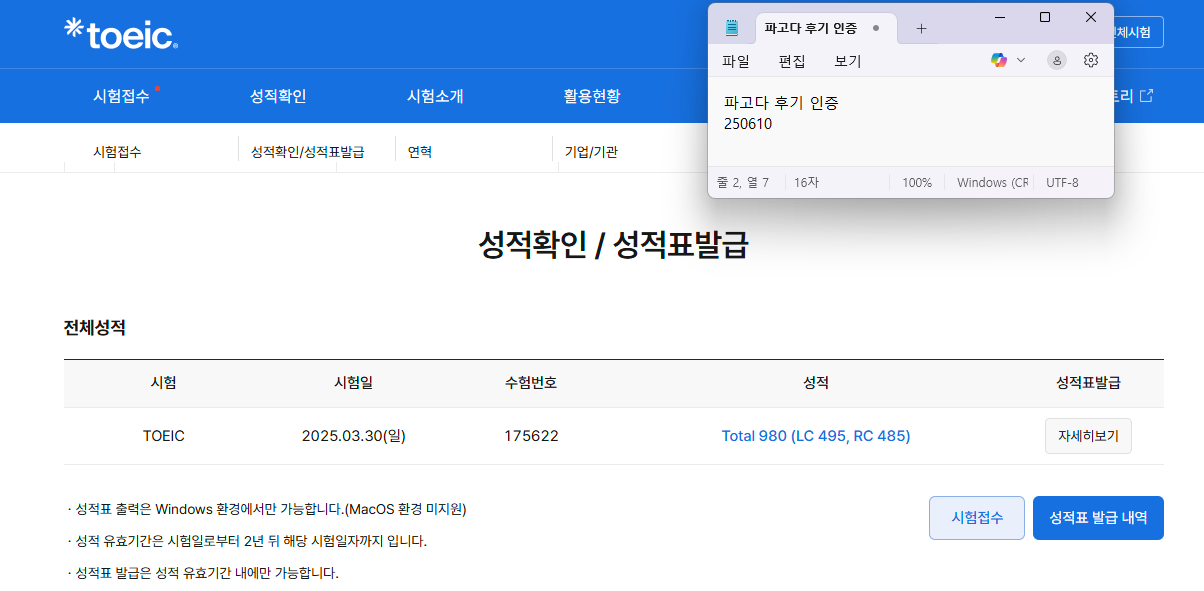Close the Notepad window
This screenshot has height=591, width=1204.
click(1091, 17)
